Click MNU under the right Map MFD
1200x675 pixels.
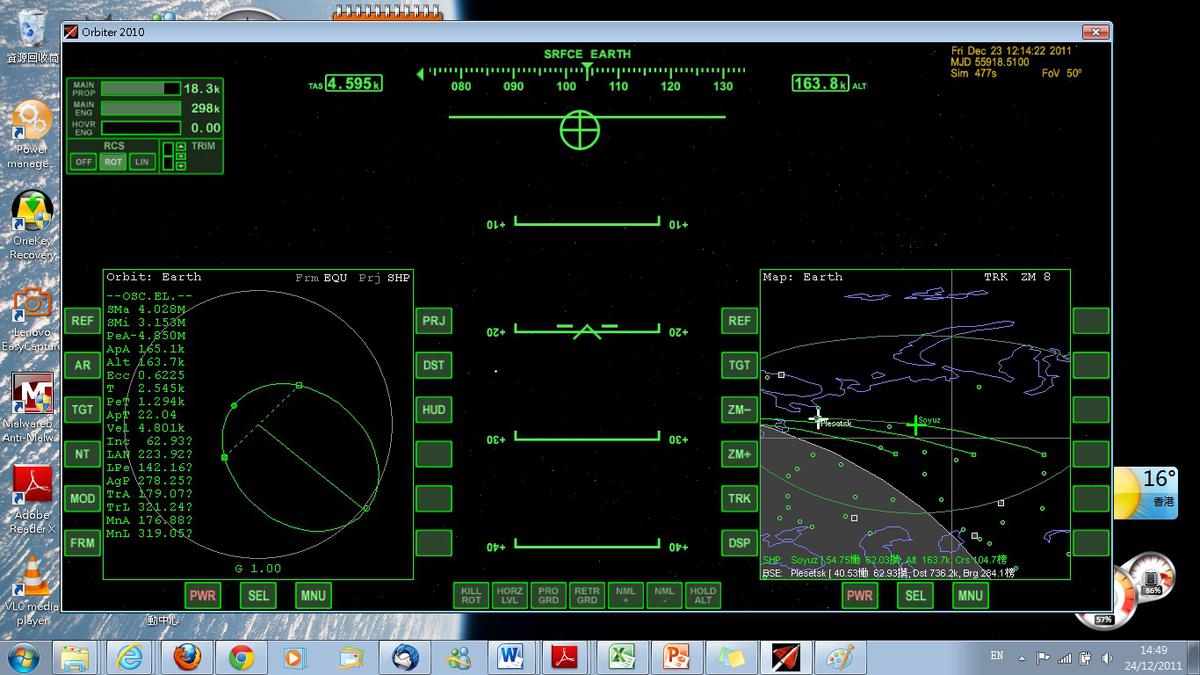[x=970, y=595]
